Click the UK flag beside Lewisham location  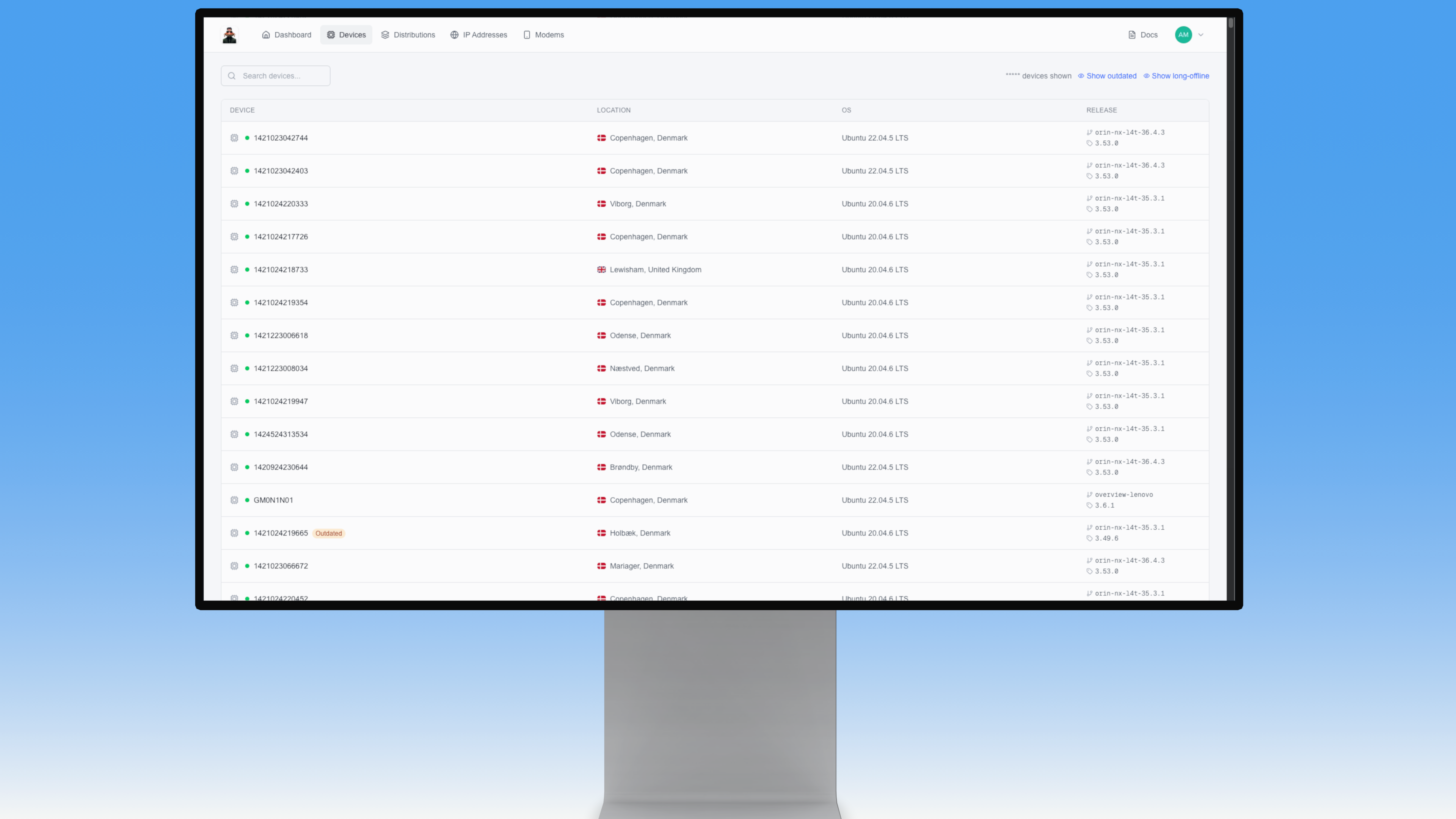[601, 270]
